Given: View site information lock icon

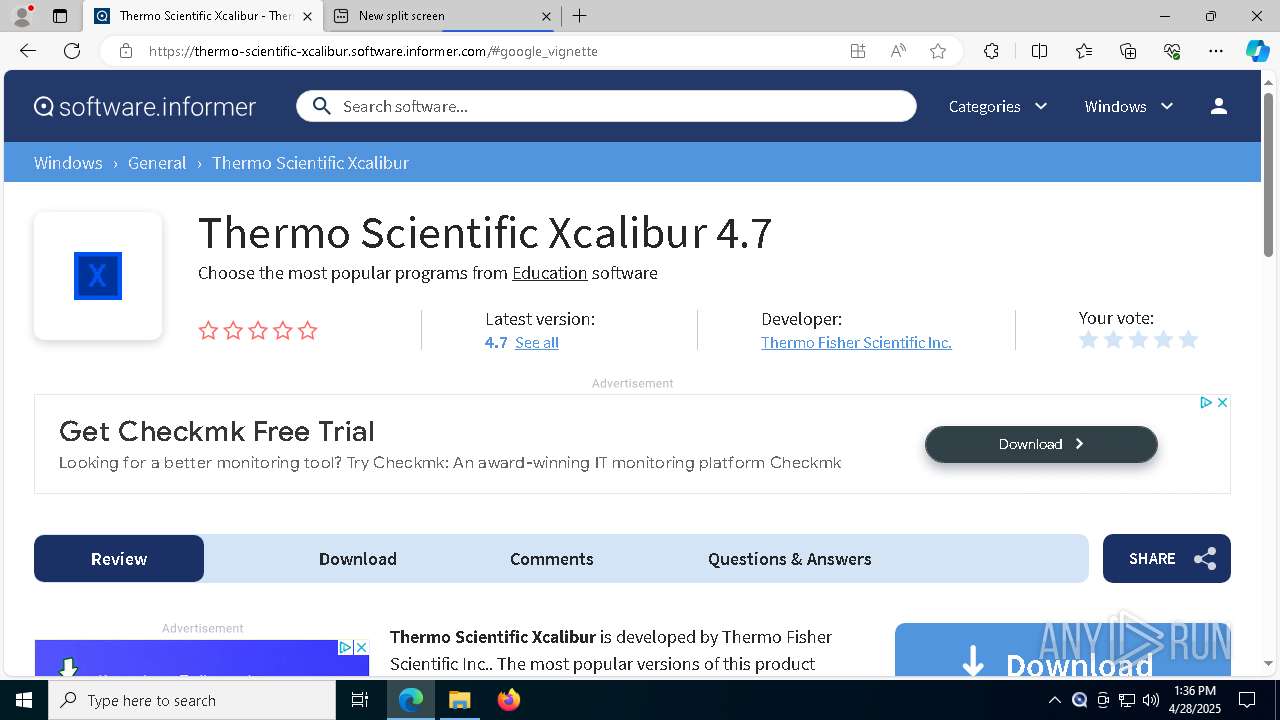Looking at the screenshot, I should (126, 51).
